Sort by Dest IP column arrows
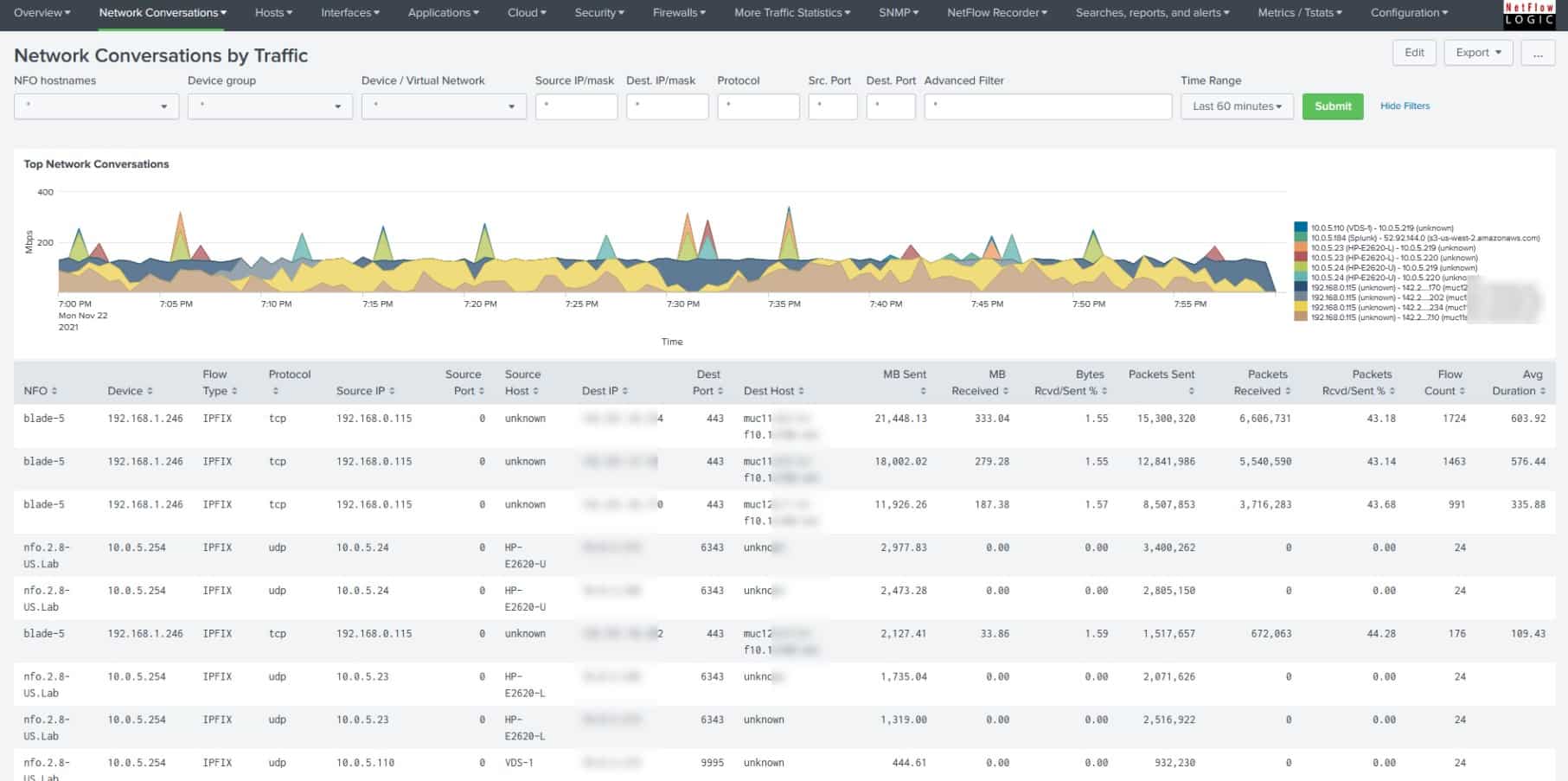This screenshot has height=781, width=1568. click(625, 392)
